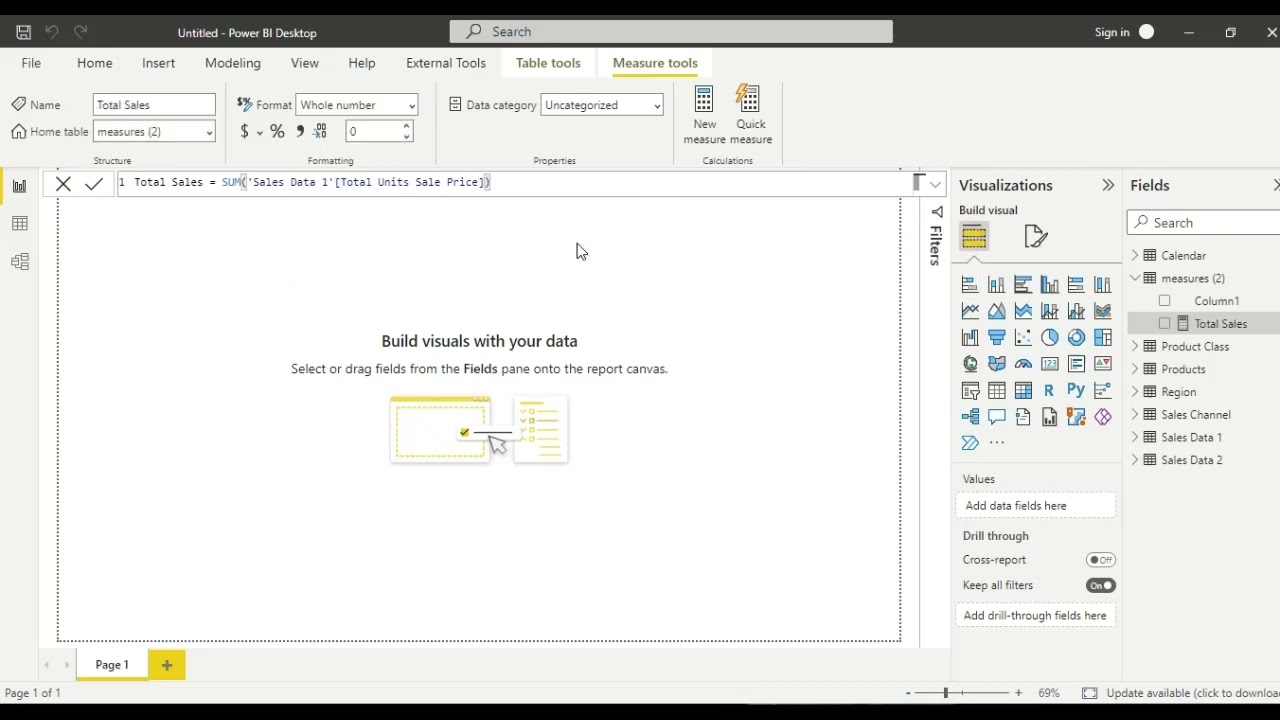Select the scatter chart visual

click(1023, 337)
